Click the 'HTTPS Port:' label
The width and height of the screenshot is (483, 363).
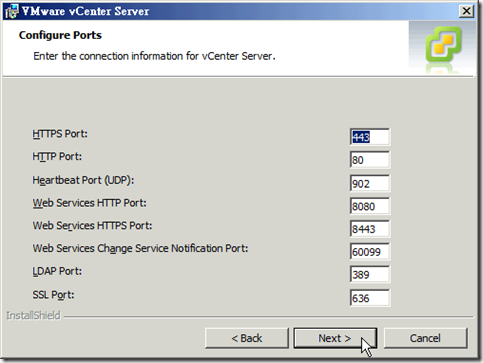pos(60,134)
